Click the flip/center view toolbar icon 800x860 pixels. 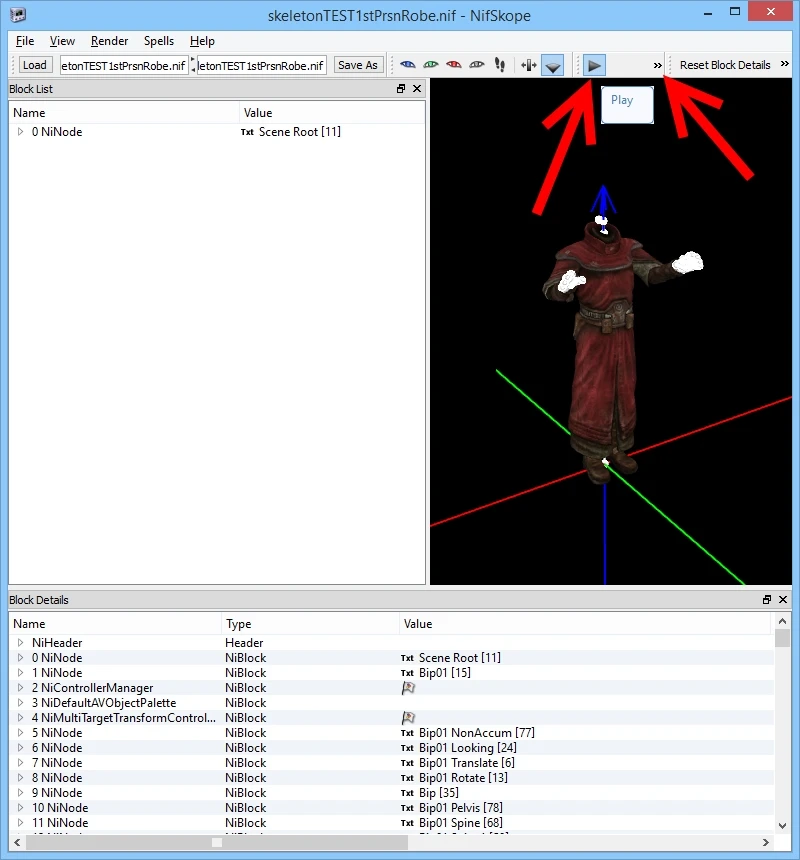click(529, 65)
